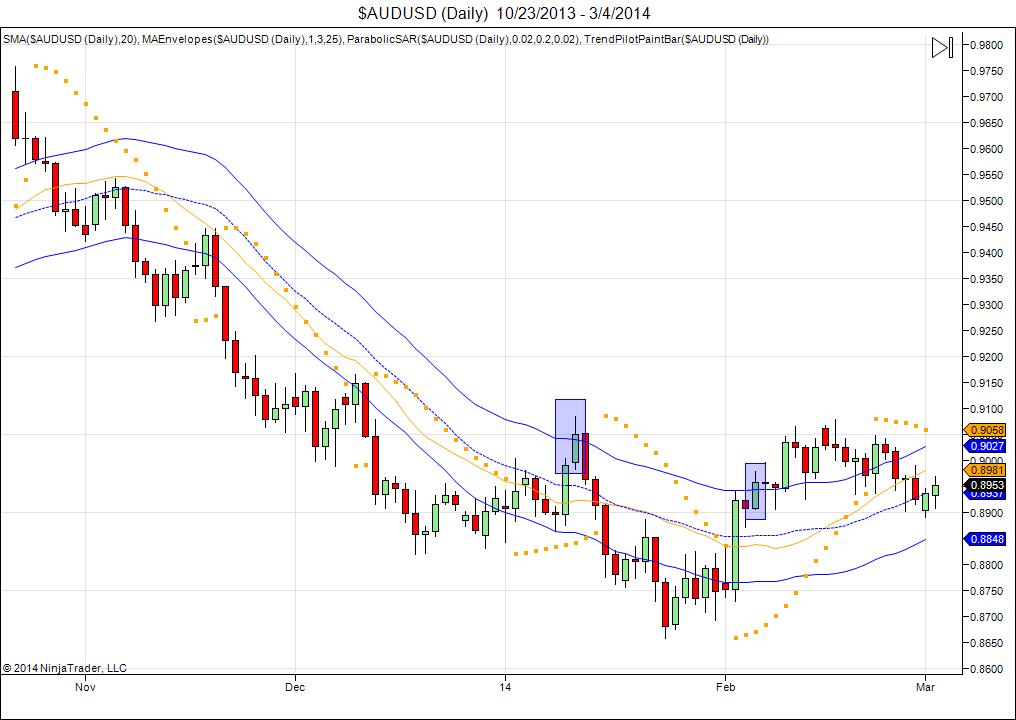Select the blue 0.8848 price marker
Image resolution: width=1016 pixels, height=720 pixels.
985,539
